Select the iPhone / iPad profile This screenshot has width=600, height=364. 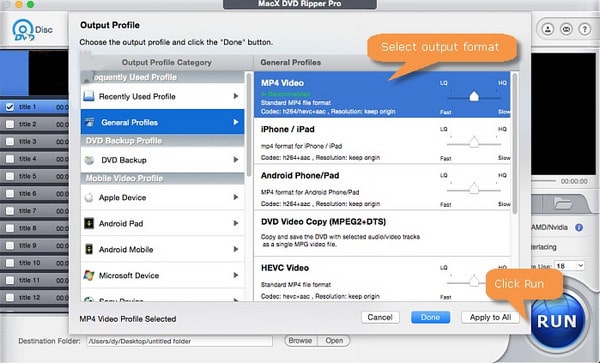[382, 141]
